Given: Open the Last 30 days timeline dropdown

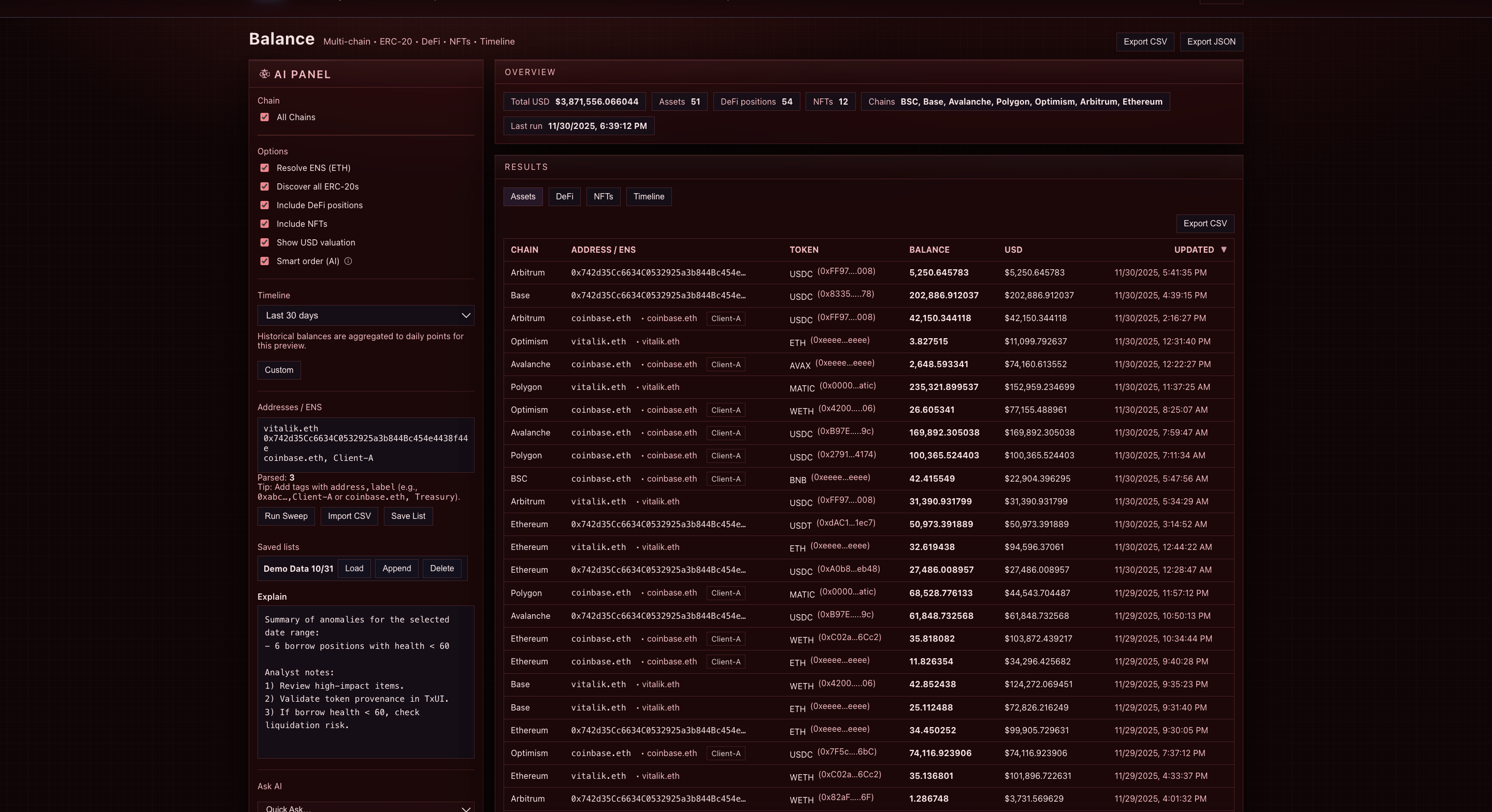Looking at the screenshot, I should click(x=365, y=316).
